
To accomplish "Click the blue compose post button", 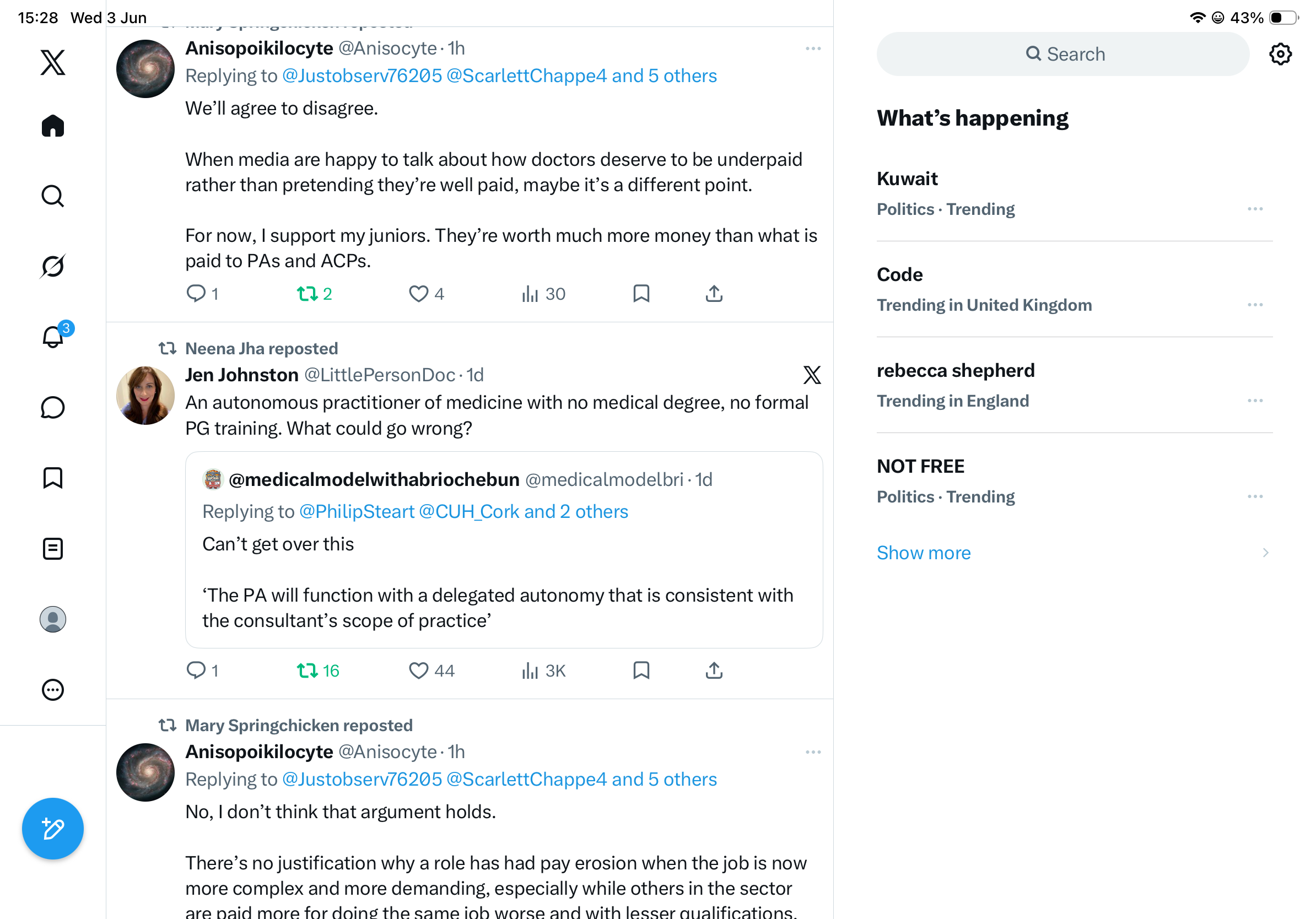I will (53, 829).
